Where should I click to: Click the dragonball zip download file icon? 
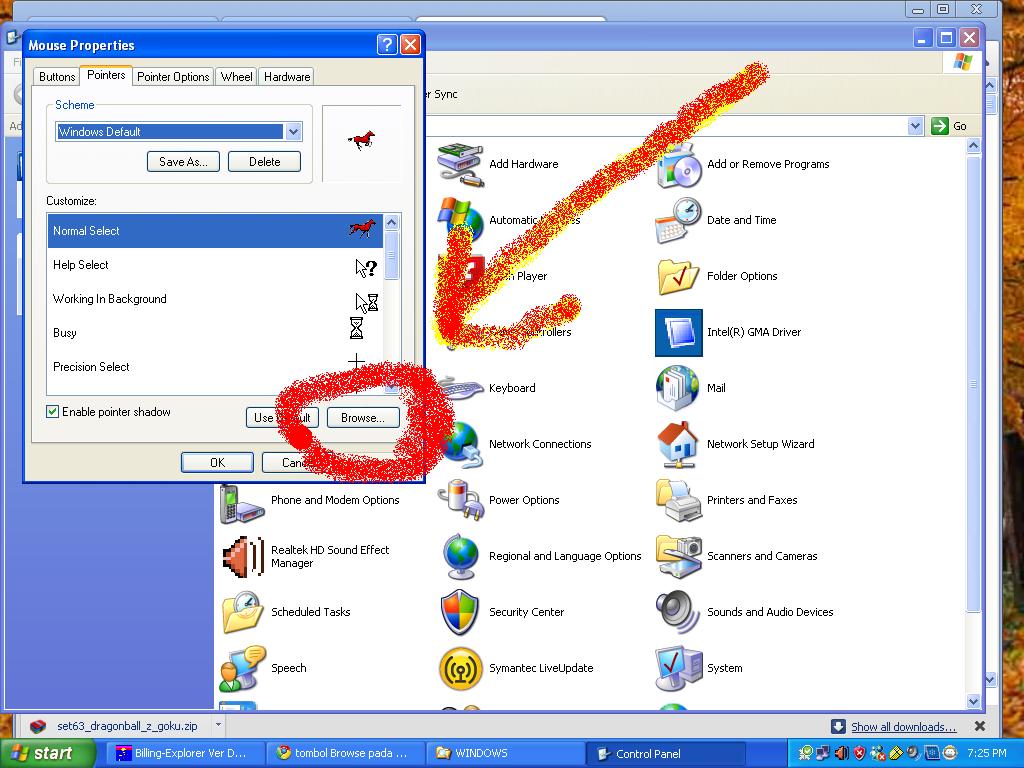tap(39, 726)
